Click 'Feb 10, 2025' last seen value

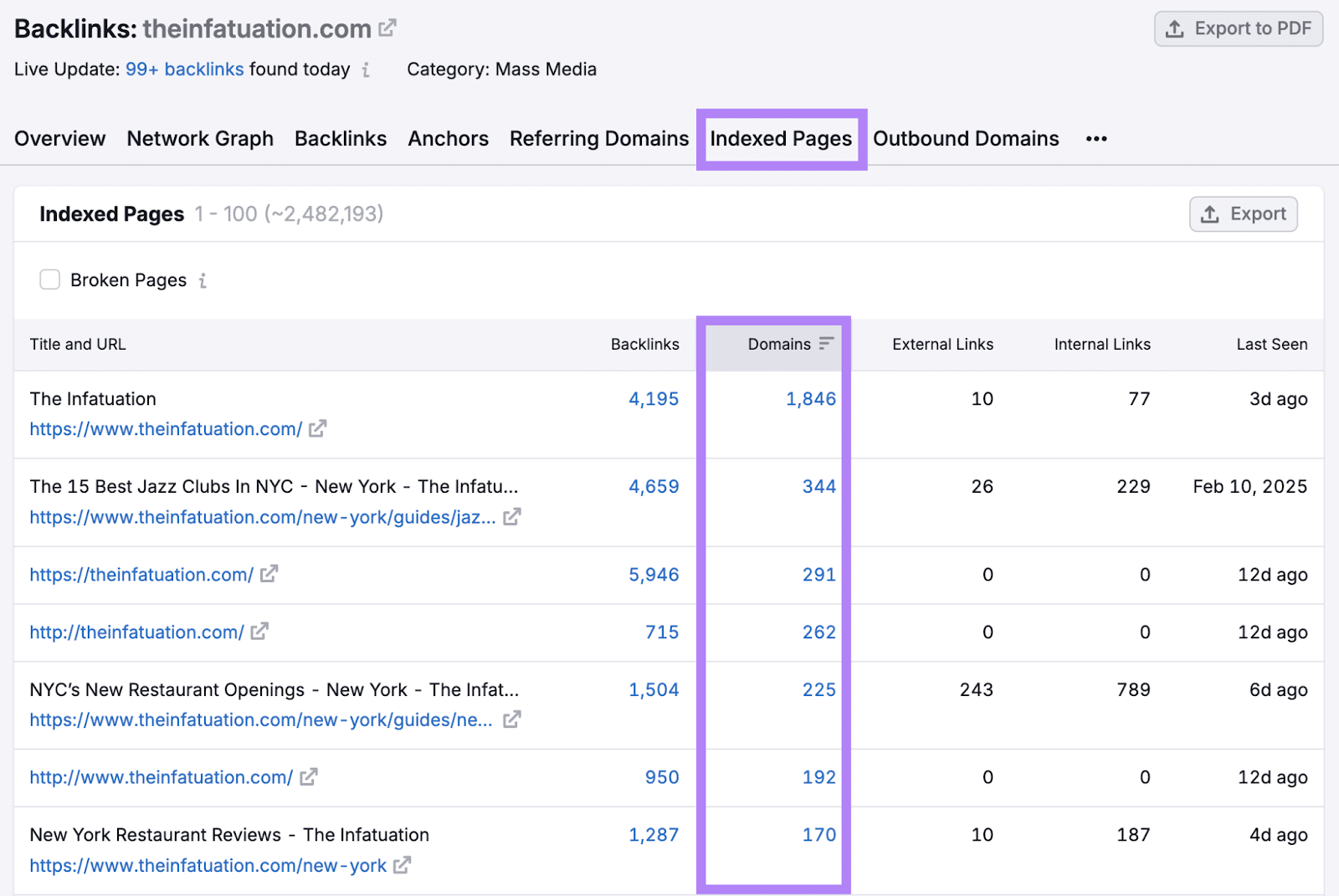[x=1249, y=487]
